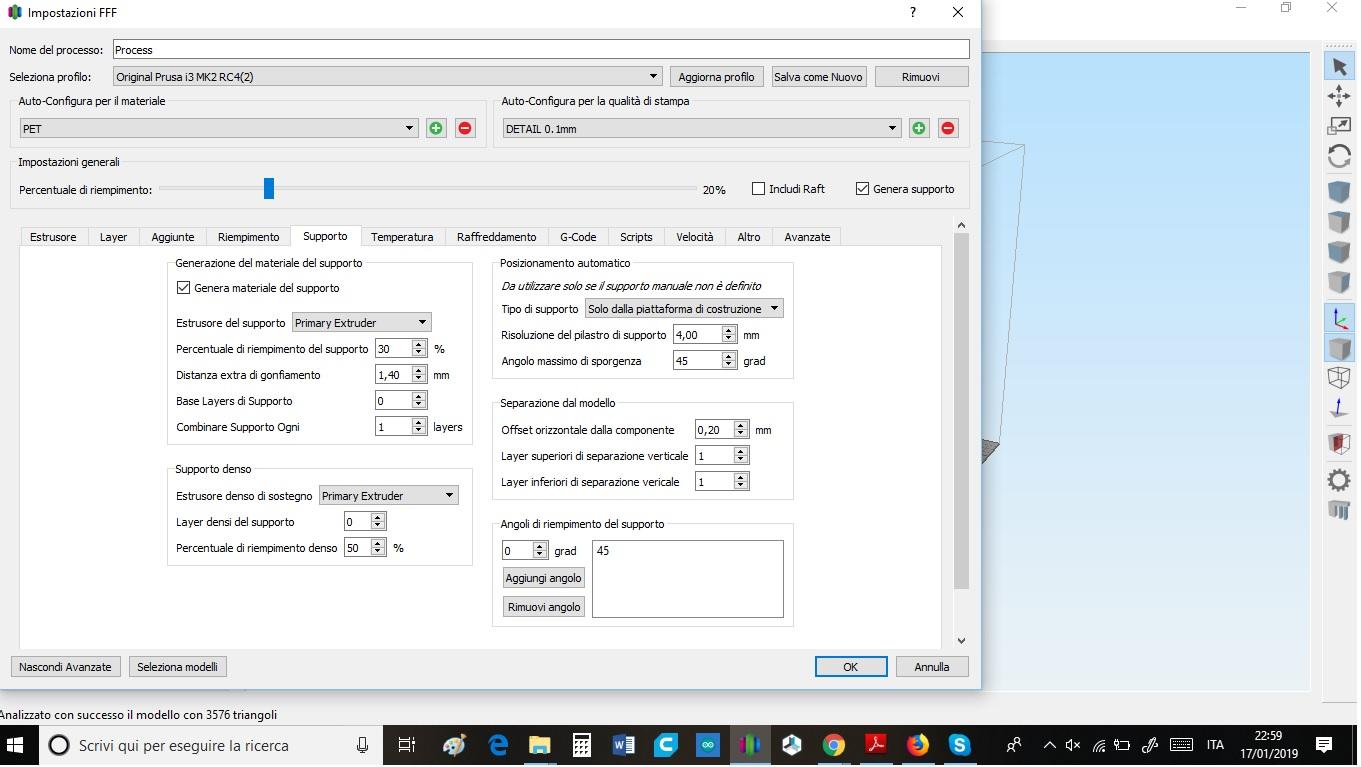
Task: Activate the scale model tool
Action: (x=1339, y=126)
